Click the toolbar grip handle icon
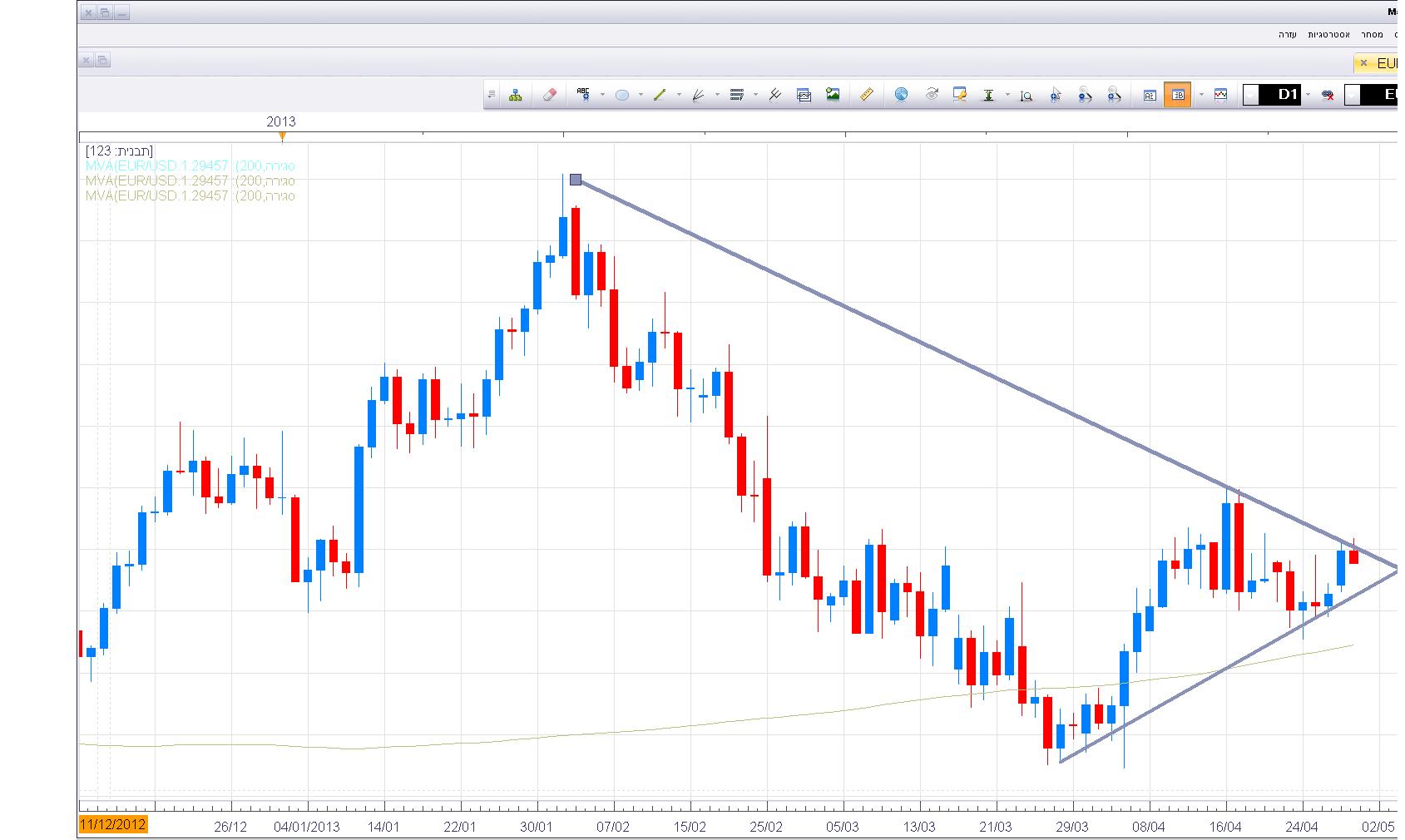Screen dimensions: 1405x840 [491, 95]
